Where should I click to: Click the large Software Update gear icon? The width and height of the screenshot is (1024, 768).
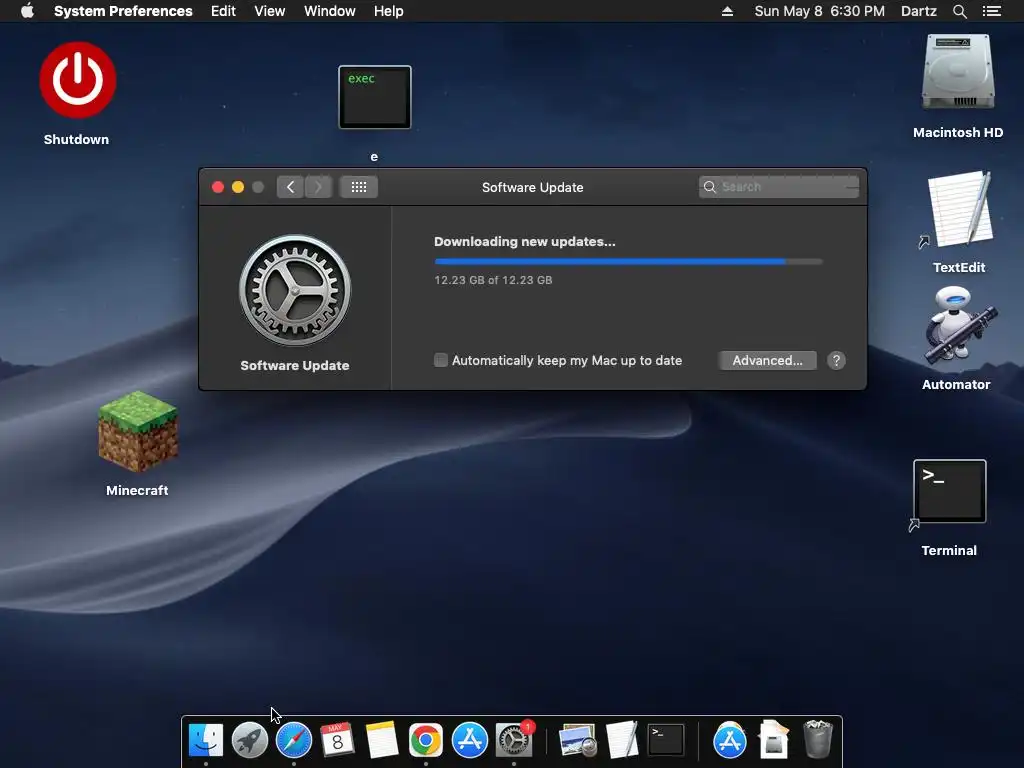[x=295, y=291]
